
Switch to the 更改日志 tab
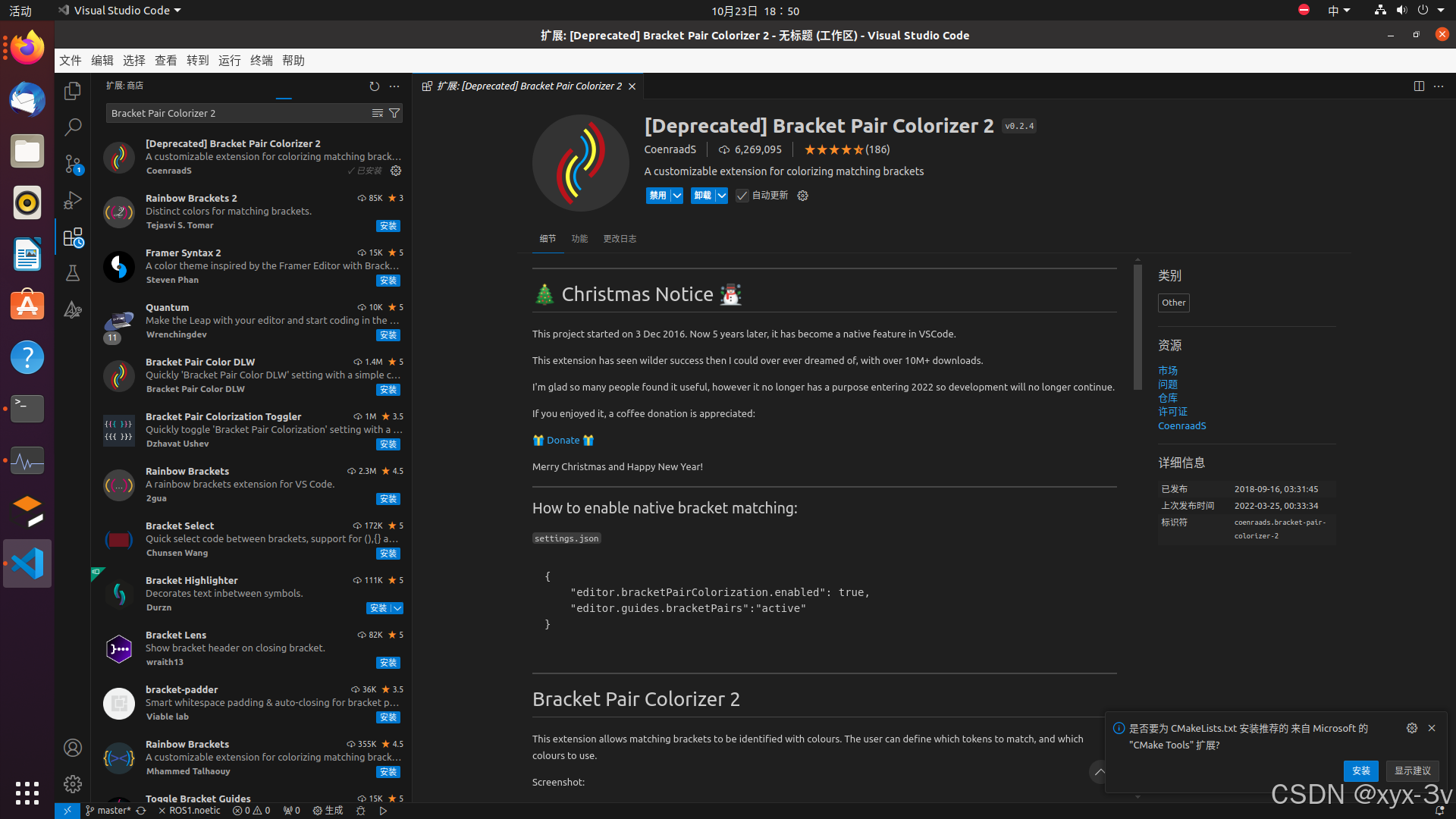[620, 239]
